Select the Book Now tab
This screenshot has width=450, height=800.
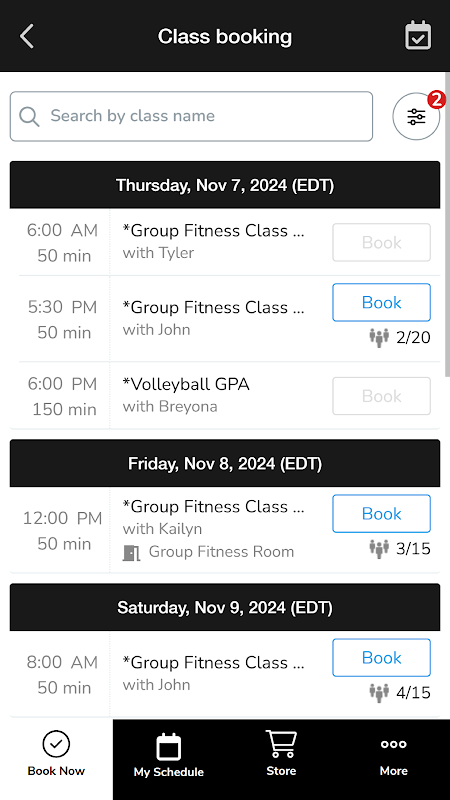(56, 753)
